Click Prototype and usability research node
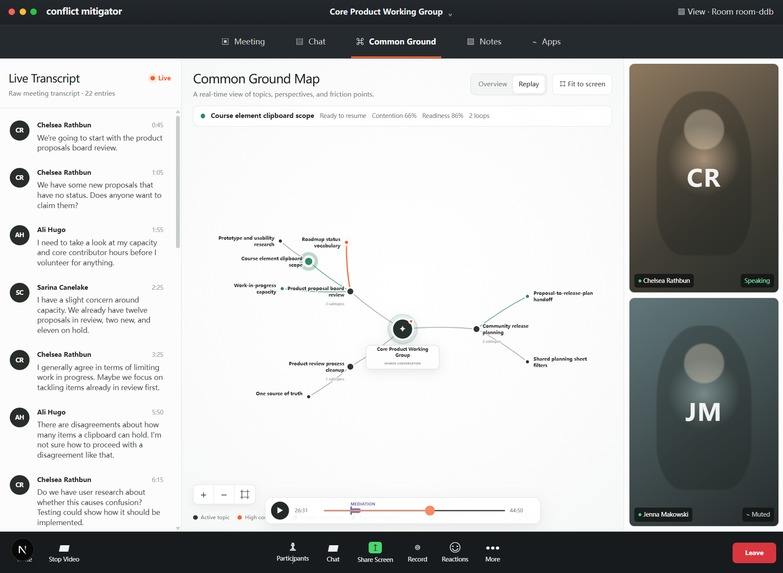This screenshot has height=573, width=783. coord(280,241)
